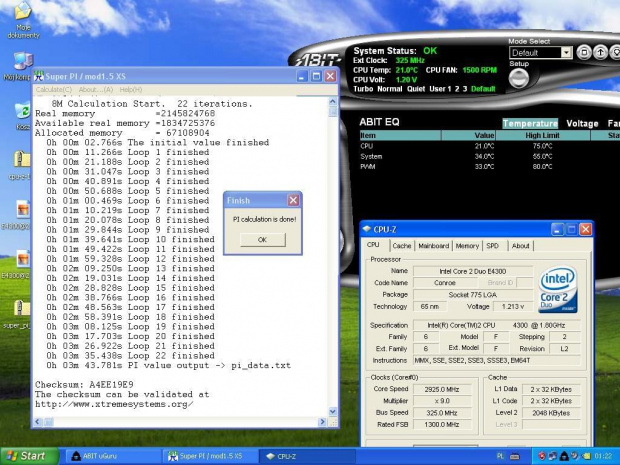Viewport: 620px width, 465px height.
Task: Click Super PI scroll right arrow
Action: coord(323,422)
